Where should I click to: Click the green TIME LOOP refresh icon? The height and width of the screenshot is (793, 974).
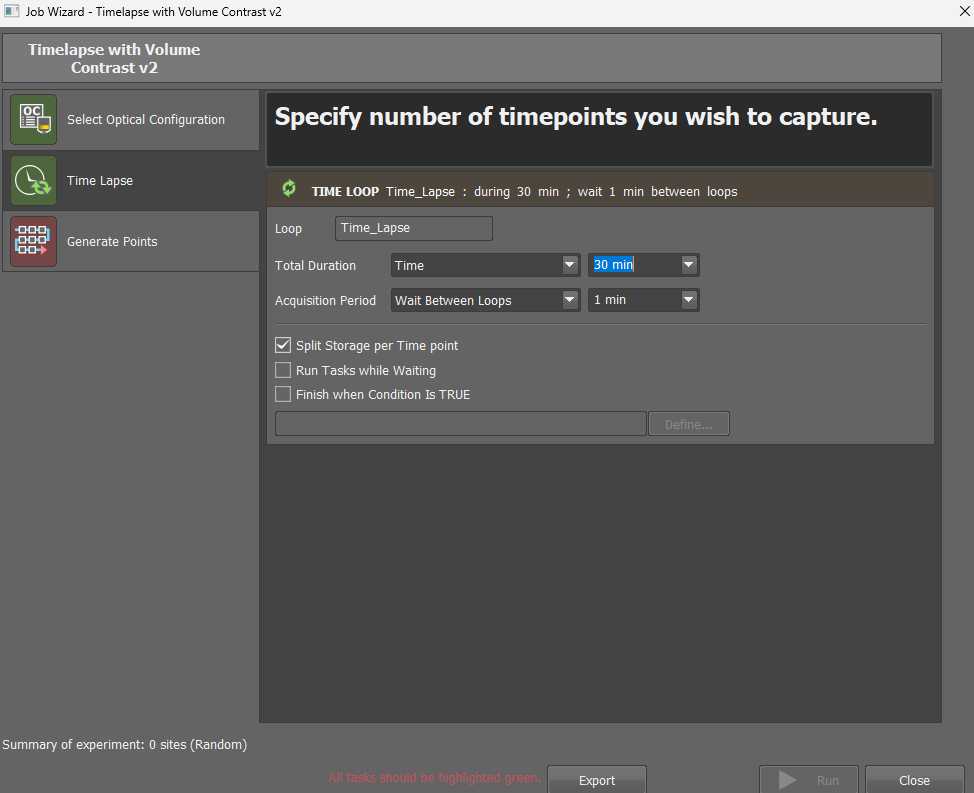pyautogui.click(x=289, y=188)
